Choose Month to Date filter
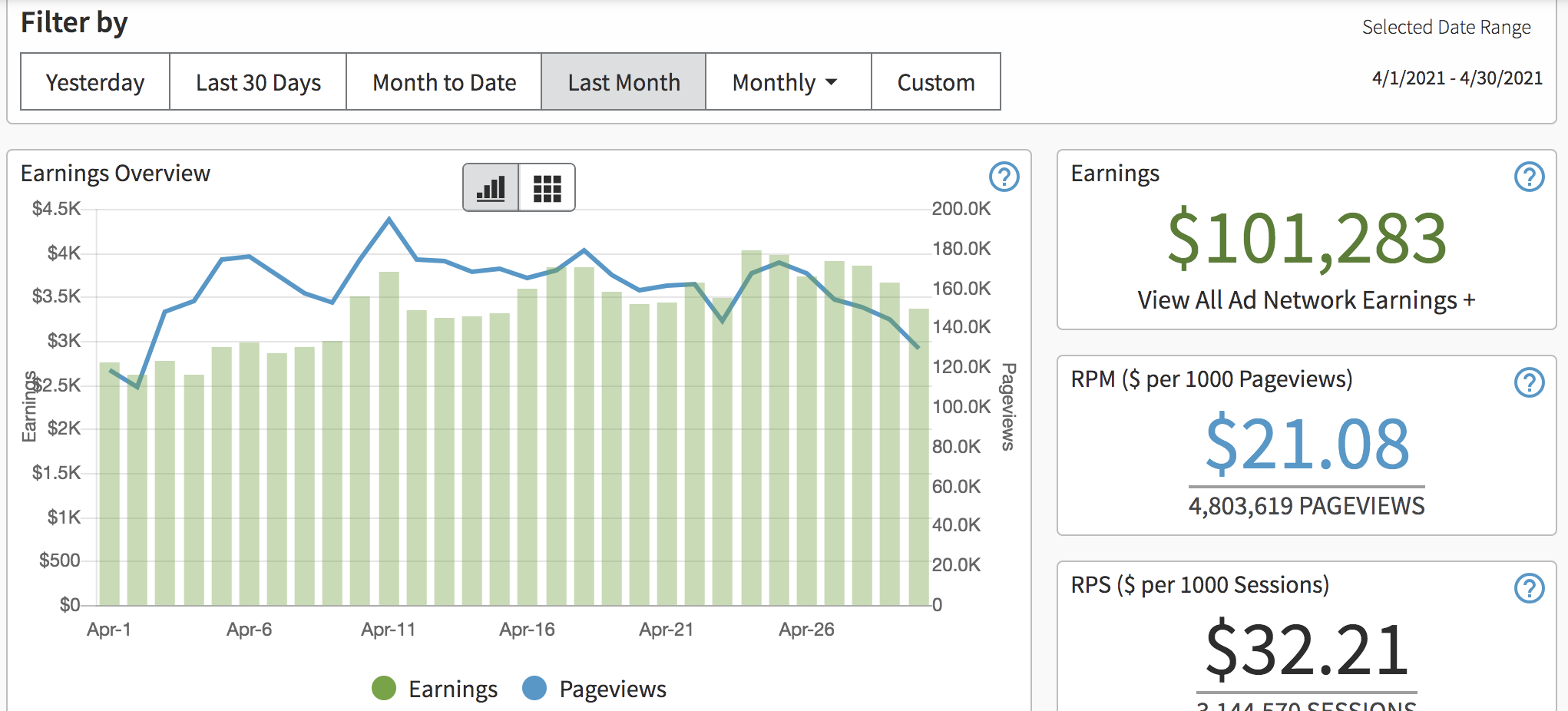This screenshot has height=711, width=1568. [444, 82]
